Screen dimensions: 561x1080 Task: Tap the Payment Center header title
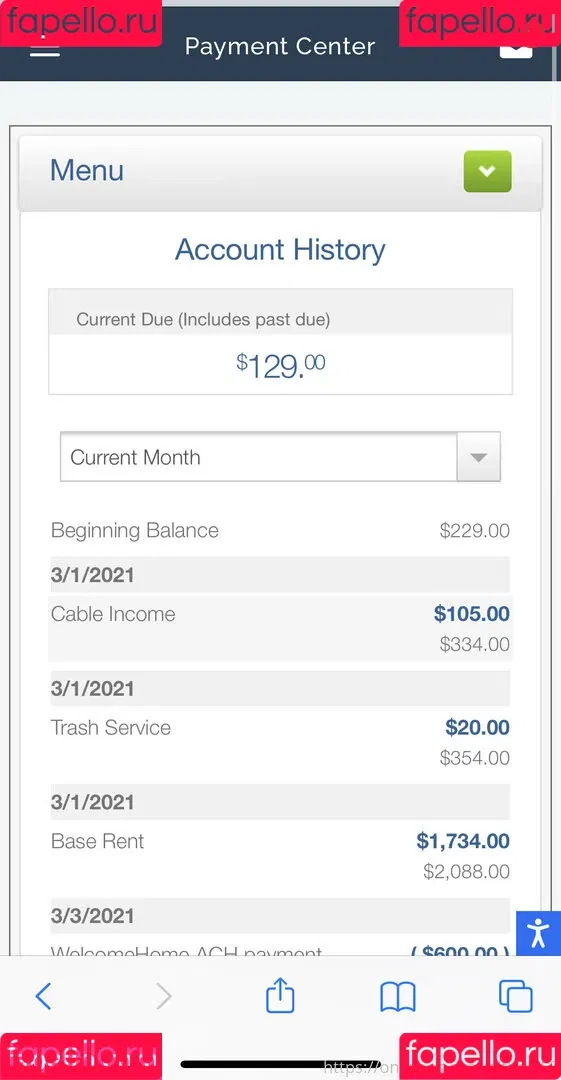[280, 46]
